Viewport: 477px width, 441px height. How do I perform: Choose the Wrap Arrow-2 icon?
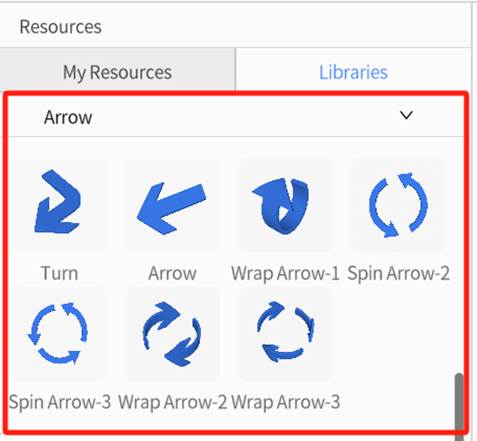pos(172,333)
